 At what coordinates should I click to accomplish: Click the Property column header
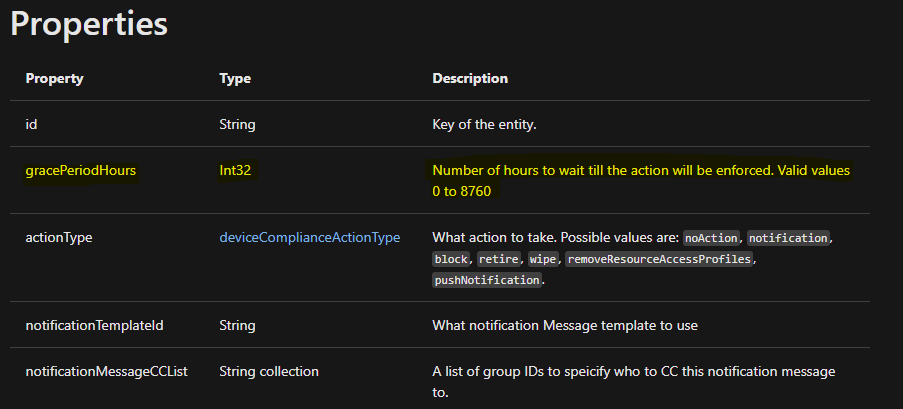(x=54, y=78)
